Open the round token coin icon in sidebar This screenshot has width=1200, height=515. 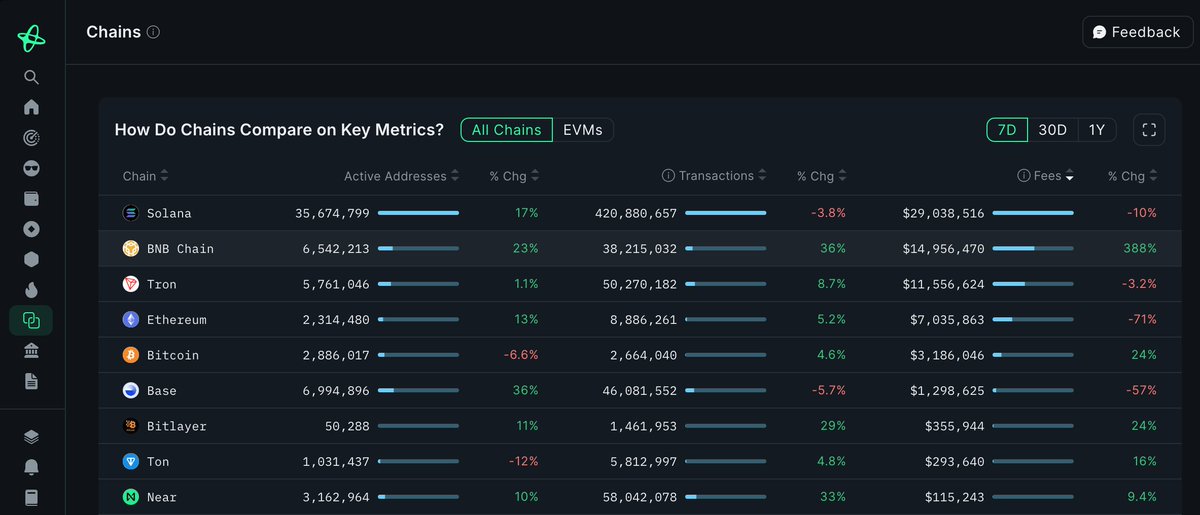(31, 229)
